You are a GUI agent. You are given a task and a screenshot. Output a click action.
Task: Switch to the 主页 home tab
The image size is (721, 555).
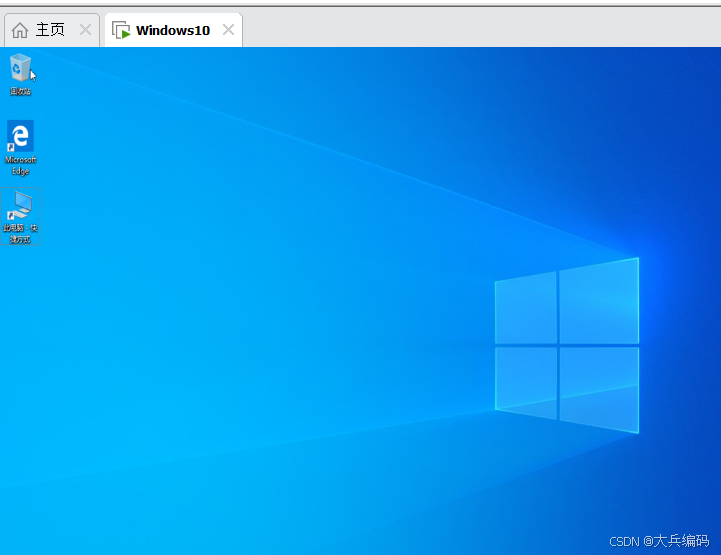click(x=50, y=30)
